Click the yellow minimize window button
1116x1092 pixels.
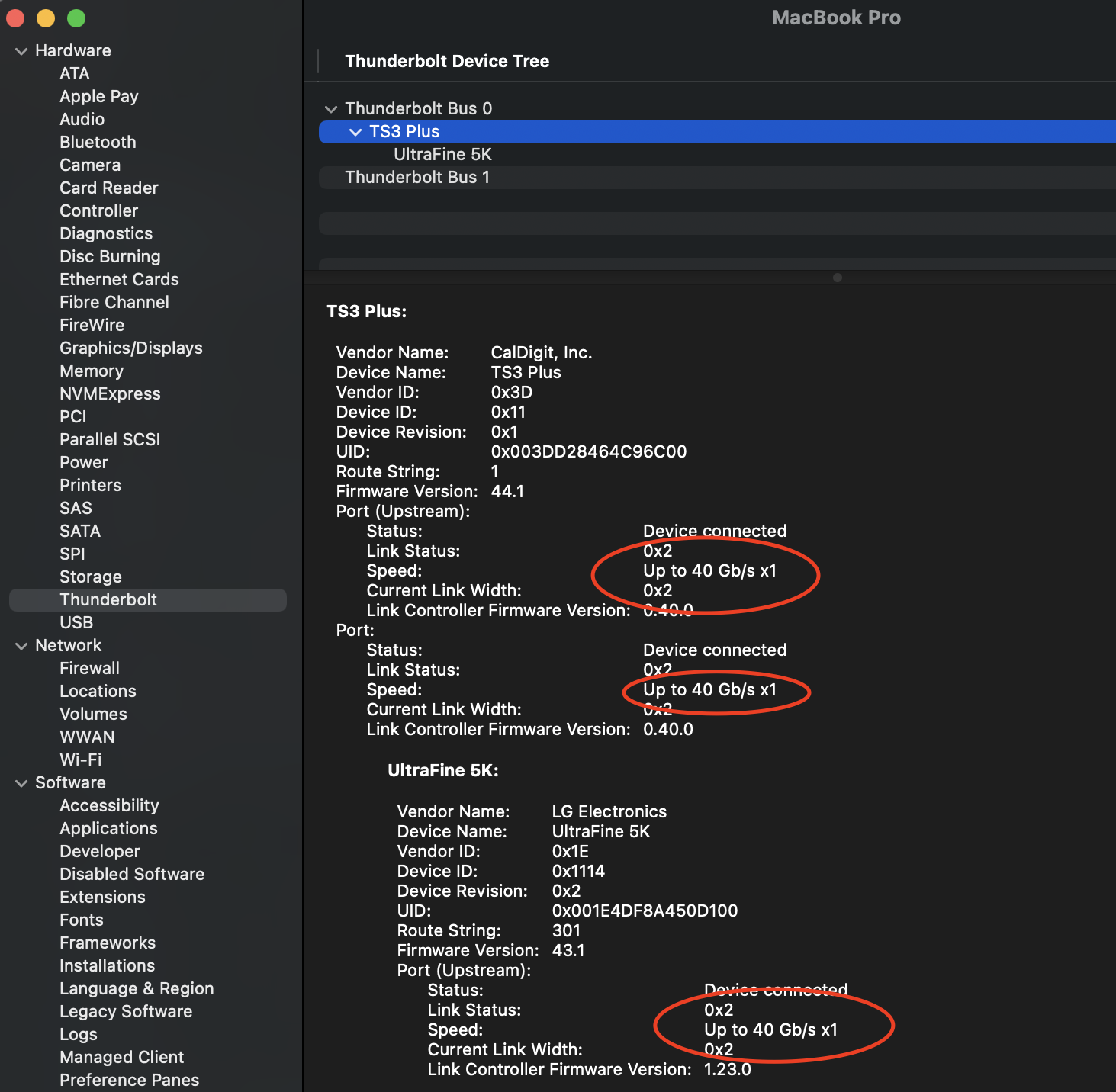46,18
